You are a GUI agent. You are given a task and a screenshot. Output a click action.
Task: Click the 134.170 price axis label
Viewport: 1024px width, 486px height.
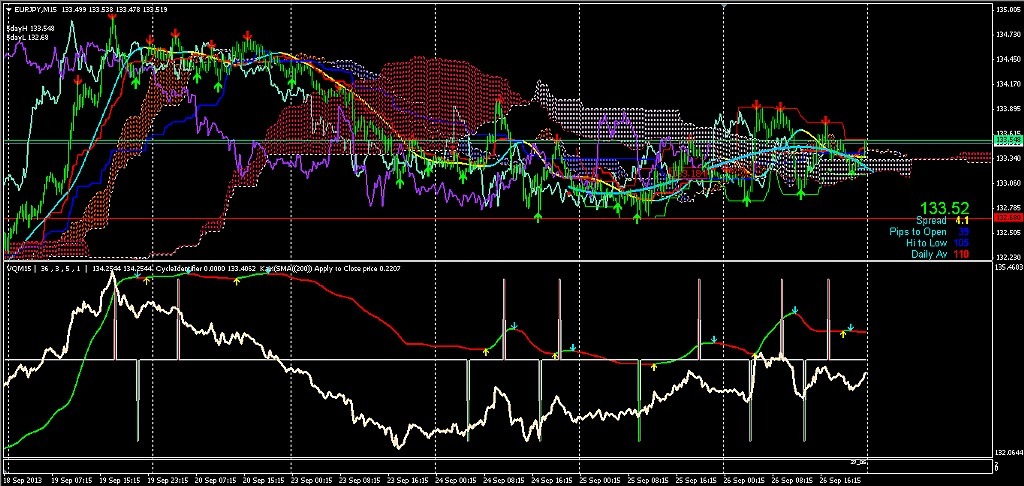tap(1006, 84)
